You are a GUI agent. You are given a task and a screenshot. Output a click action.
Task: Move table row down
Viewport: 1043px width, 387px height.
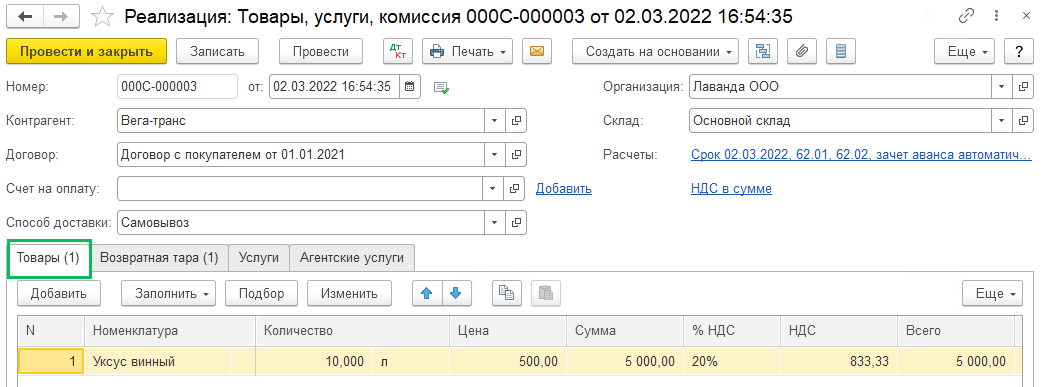(456, 293)
